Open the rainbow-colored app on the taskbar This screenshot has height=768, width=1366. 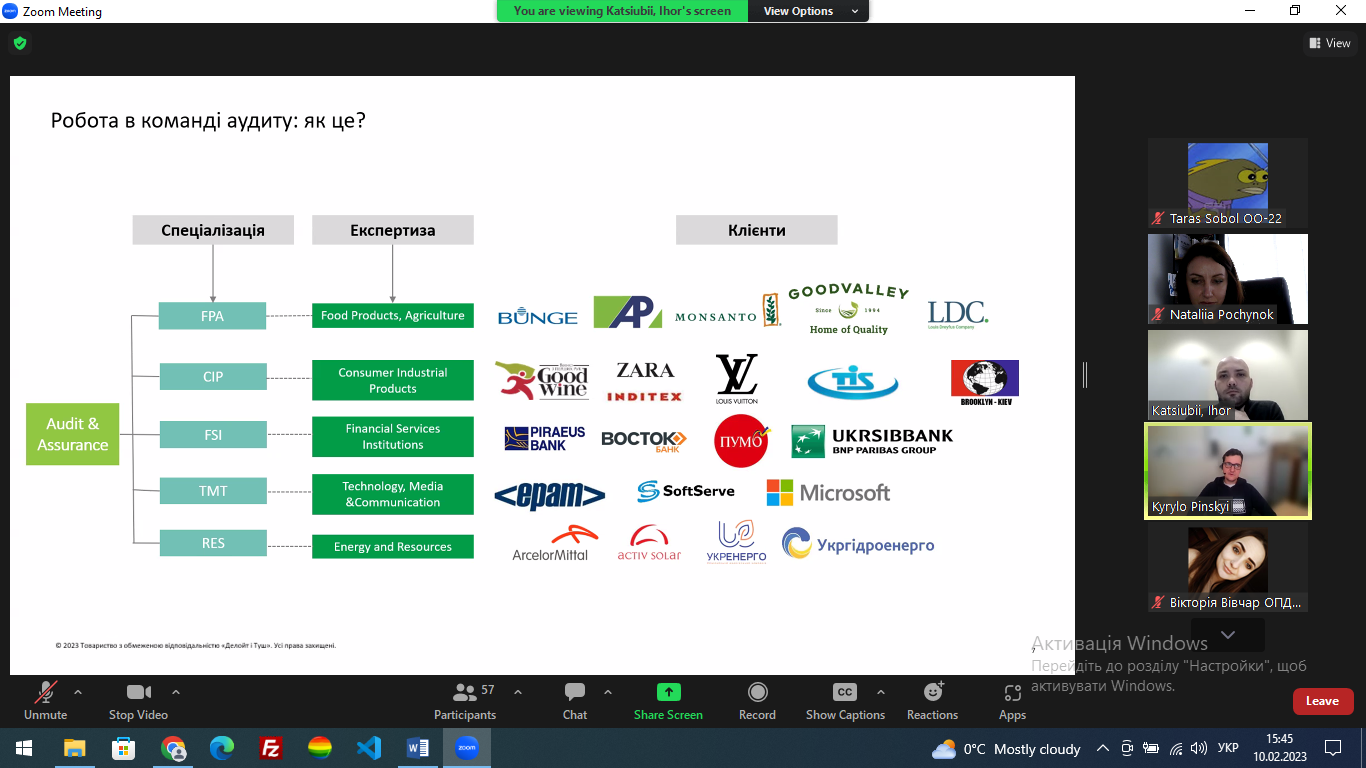coord(320,748)
